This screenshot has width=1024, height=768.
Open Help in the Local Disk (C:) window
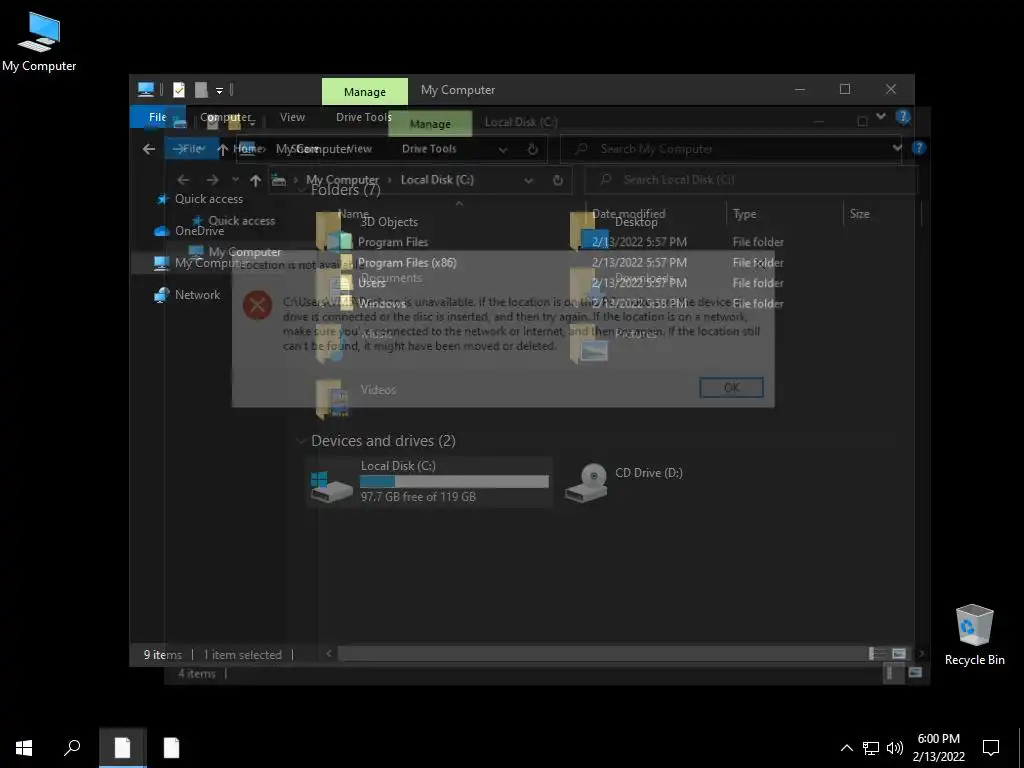[x=919, y=148]
